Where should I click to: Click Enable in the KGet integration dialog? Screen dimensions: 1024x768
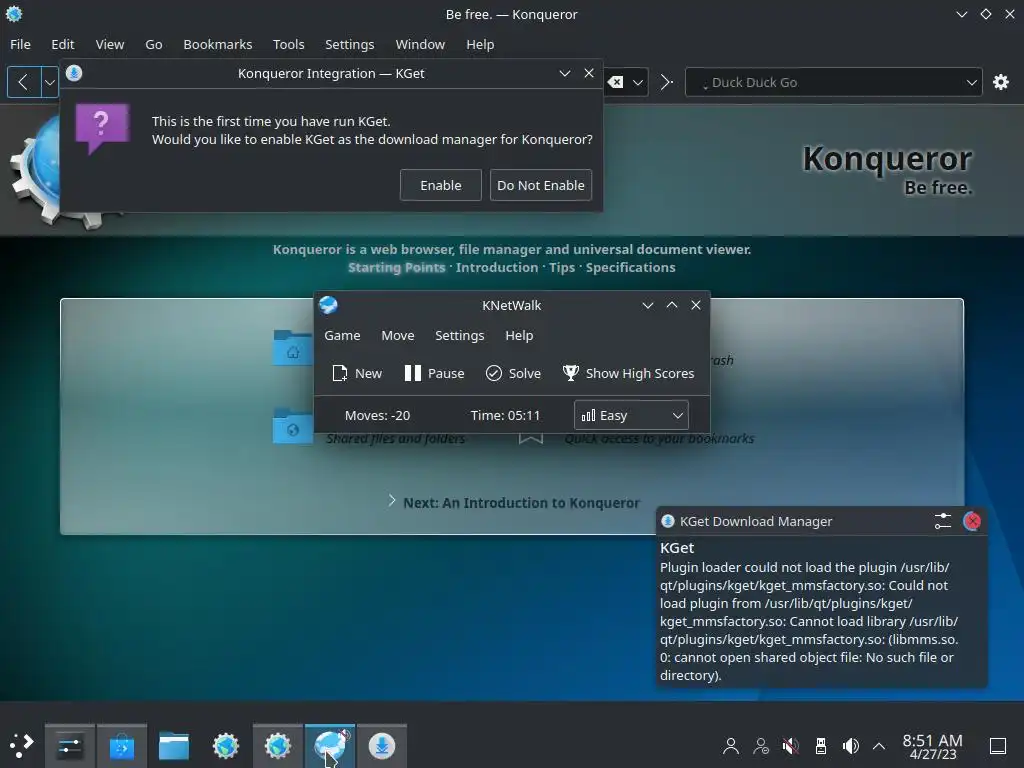(441, 185)
